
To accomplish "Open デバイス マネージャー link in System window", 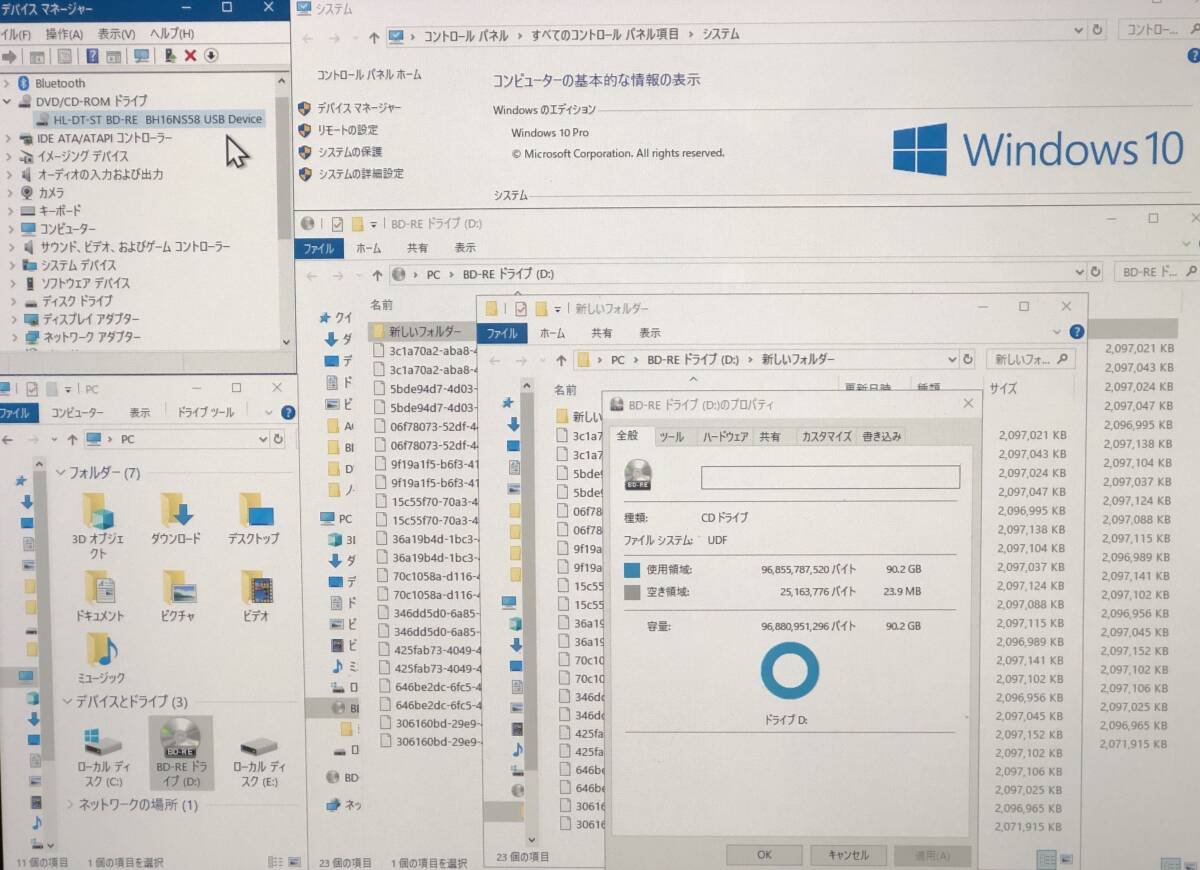I will pos(360,108).
